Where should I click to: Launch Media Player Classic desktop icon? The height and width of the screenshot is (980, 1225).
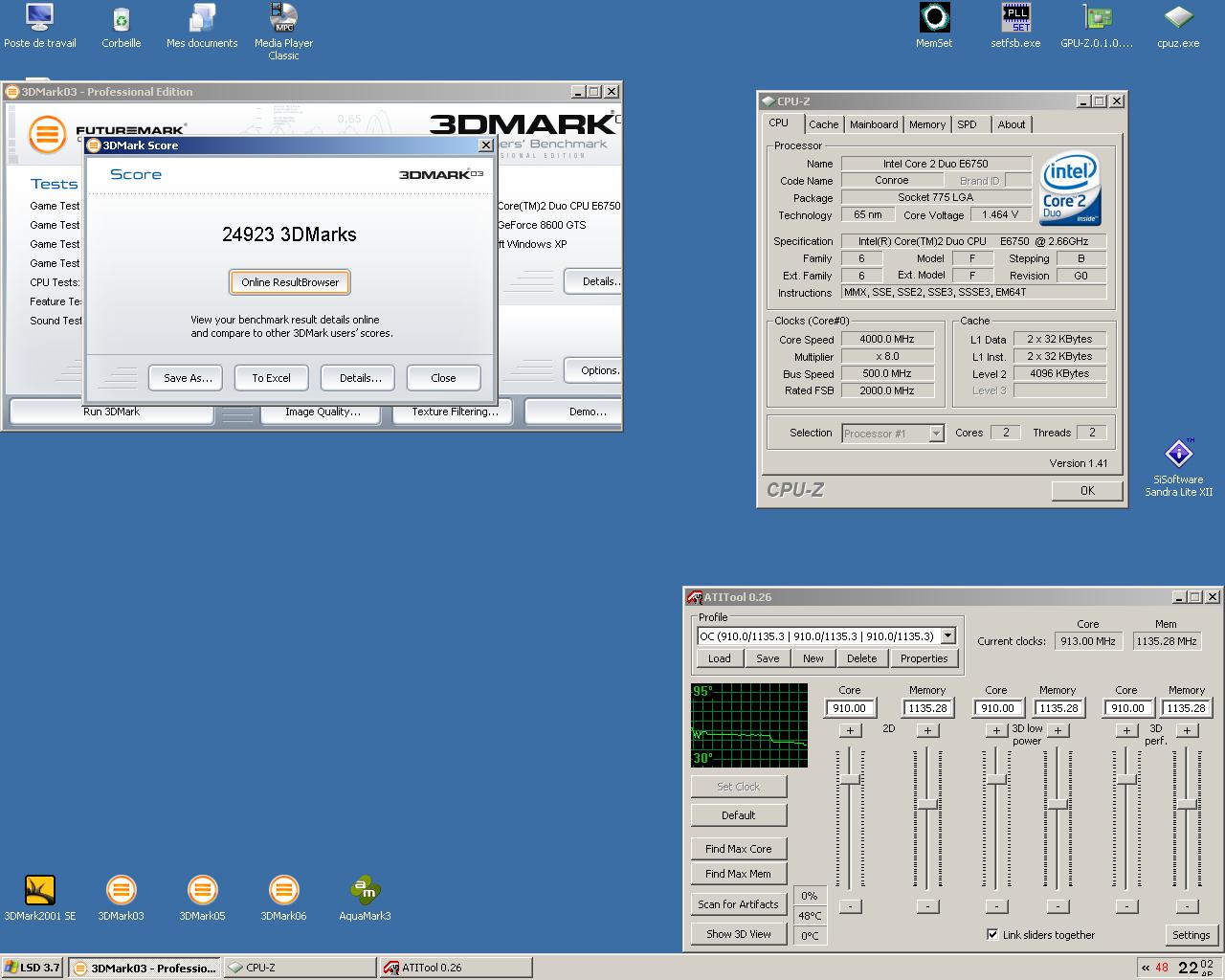283,32
